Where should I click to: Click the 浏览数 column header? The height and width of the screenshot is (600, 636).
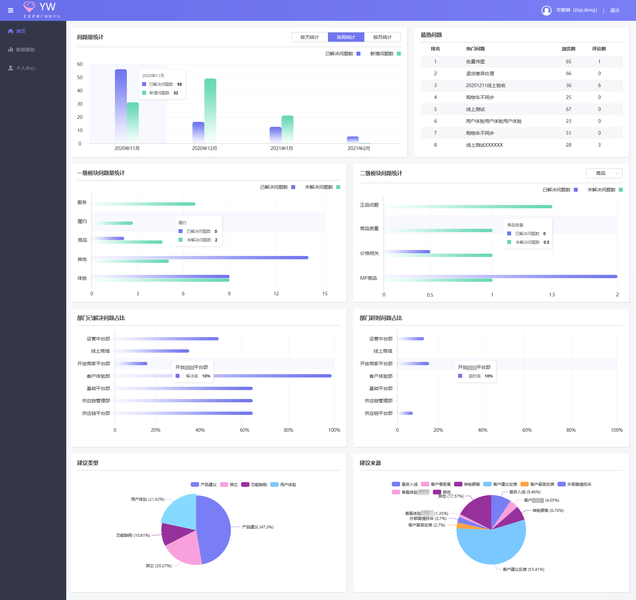click(568, 49)
